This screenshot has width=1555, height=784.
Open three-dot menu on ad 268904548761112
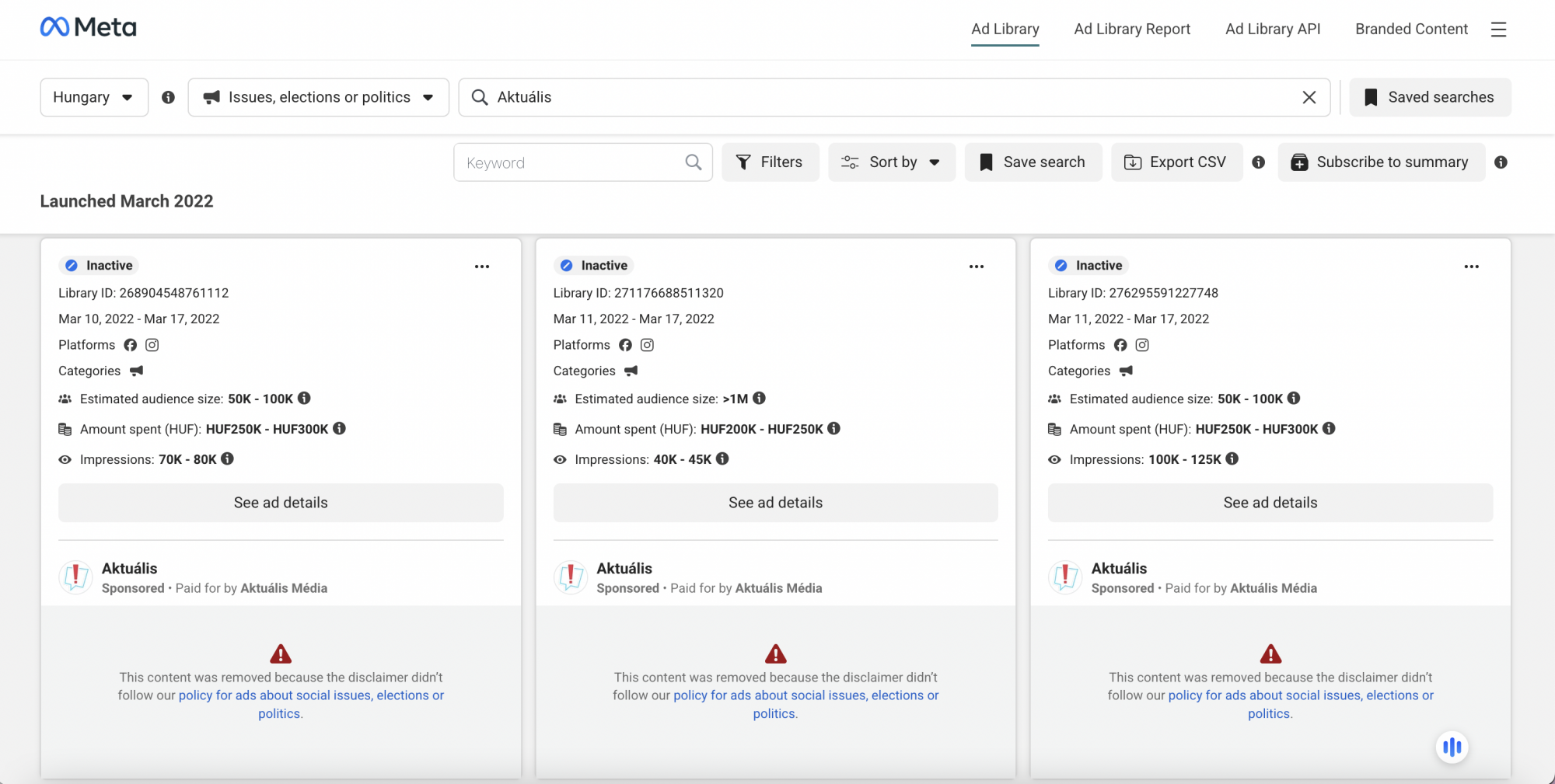tap(482, 267)
